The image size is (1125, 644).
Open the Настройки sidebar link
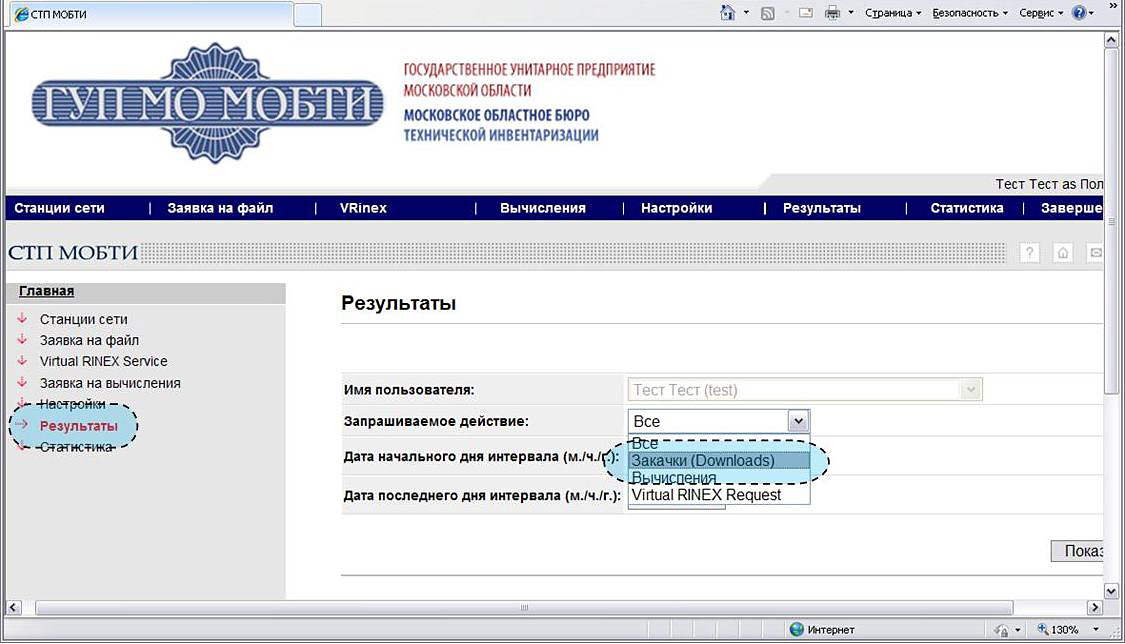coord(72,404)
